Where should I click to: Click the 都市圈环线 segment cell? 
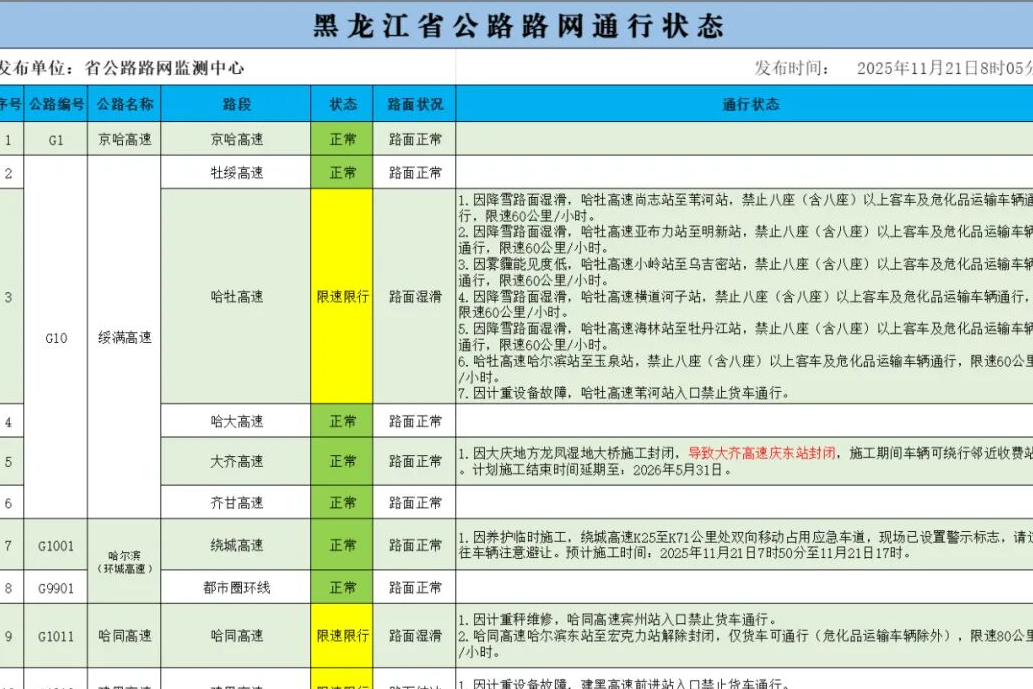tap(236, 588)
